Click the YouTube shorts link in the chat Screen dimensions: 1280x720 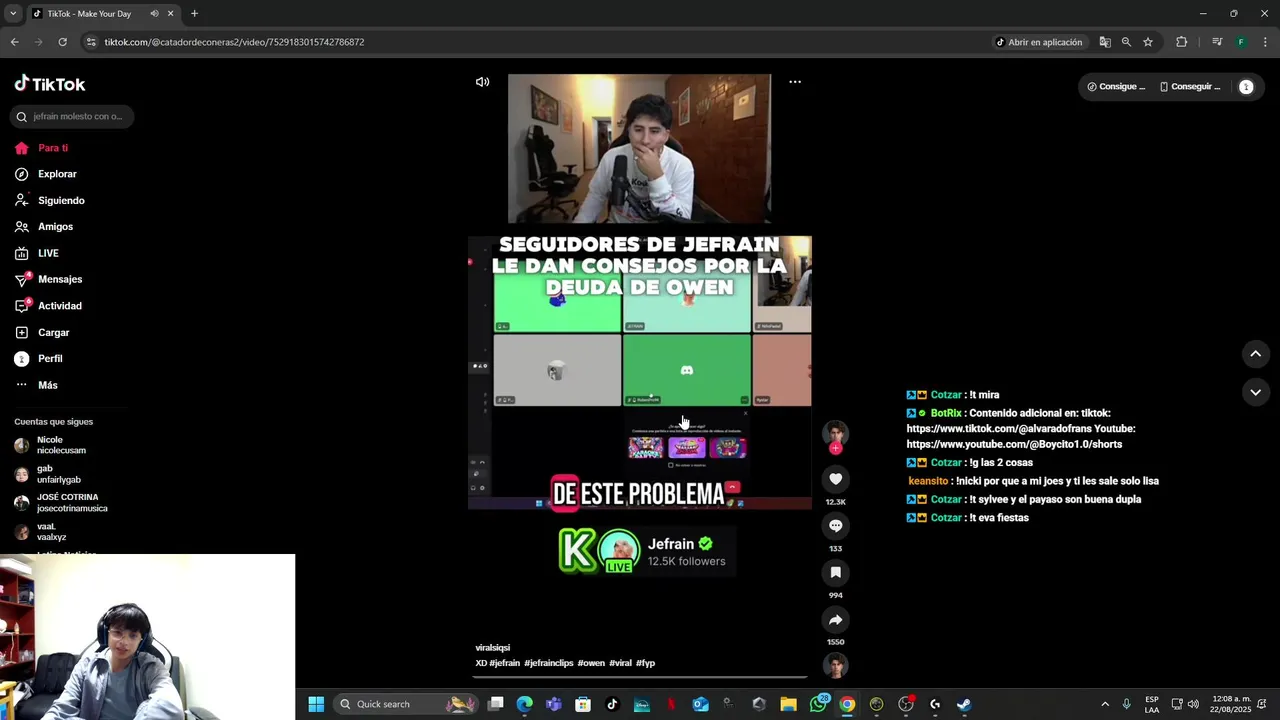1014,444
